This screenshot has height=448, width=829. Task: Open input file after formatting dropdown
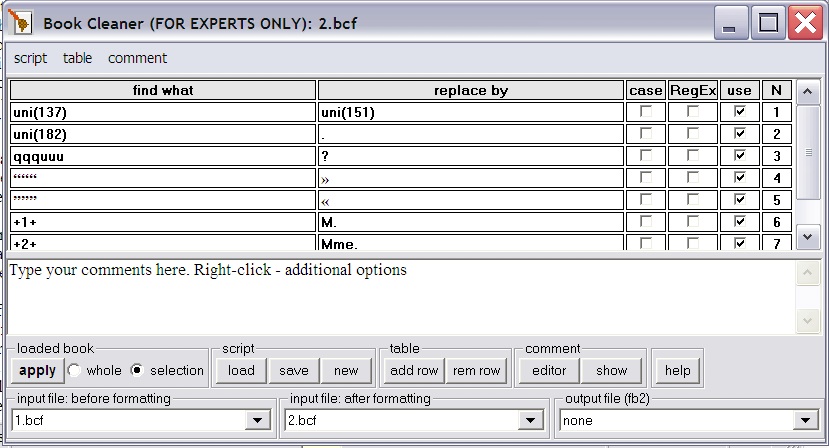(x=531, y=421)
